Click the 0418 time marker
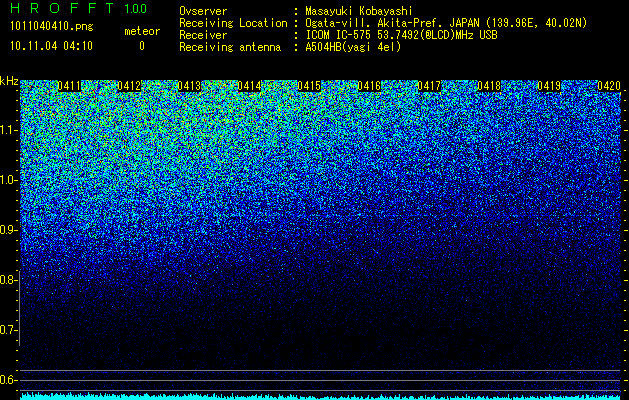This screenshot has height=400, width=629. pos(489,86)
